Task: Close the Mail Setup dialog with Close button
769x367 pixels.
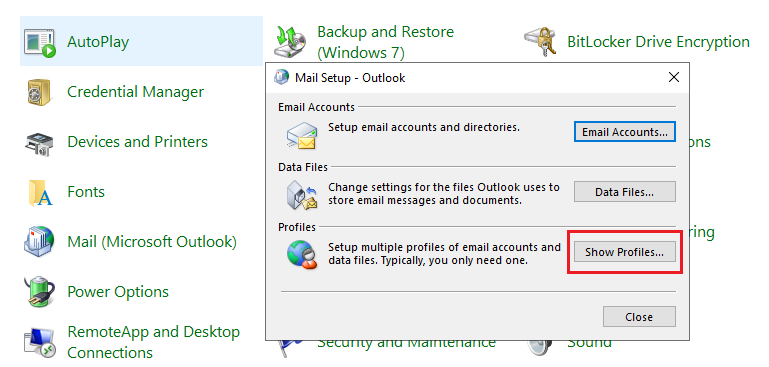Action: (639, 317)
